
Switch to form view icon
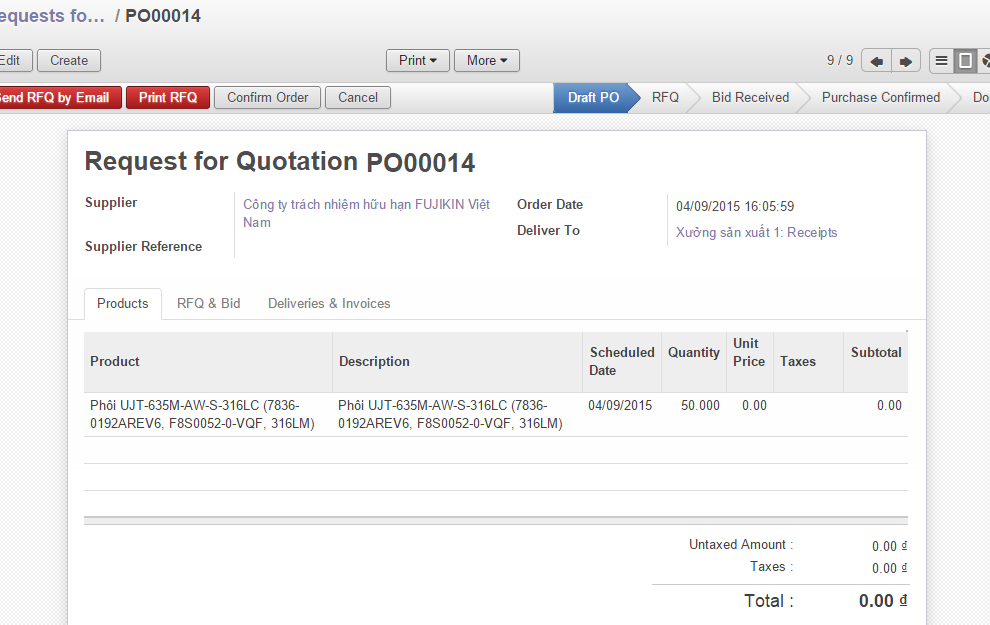[x=965, y=61]
